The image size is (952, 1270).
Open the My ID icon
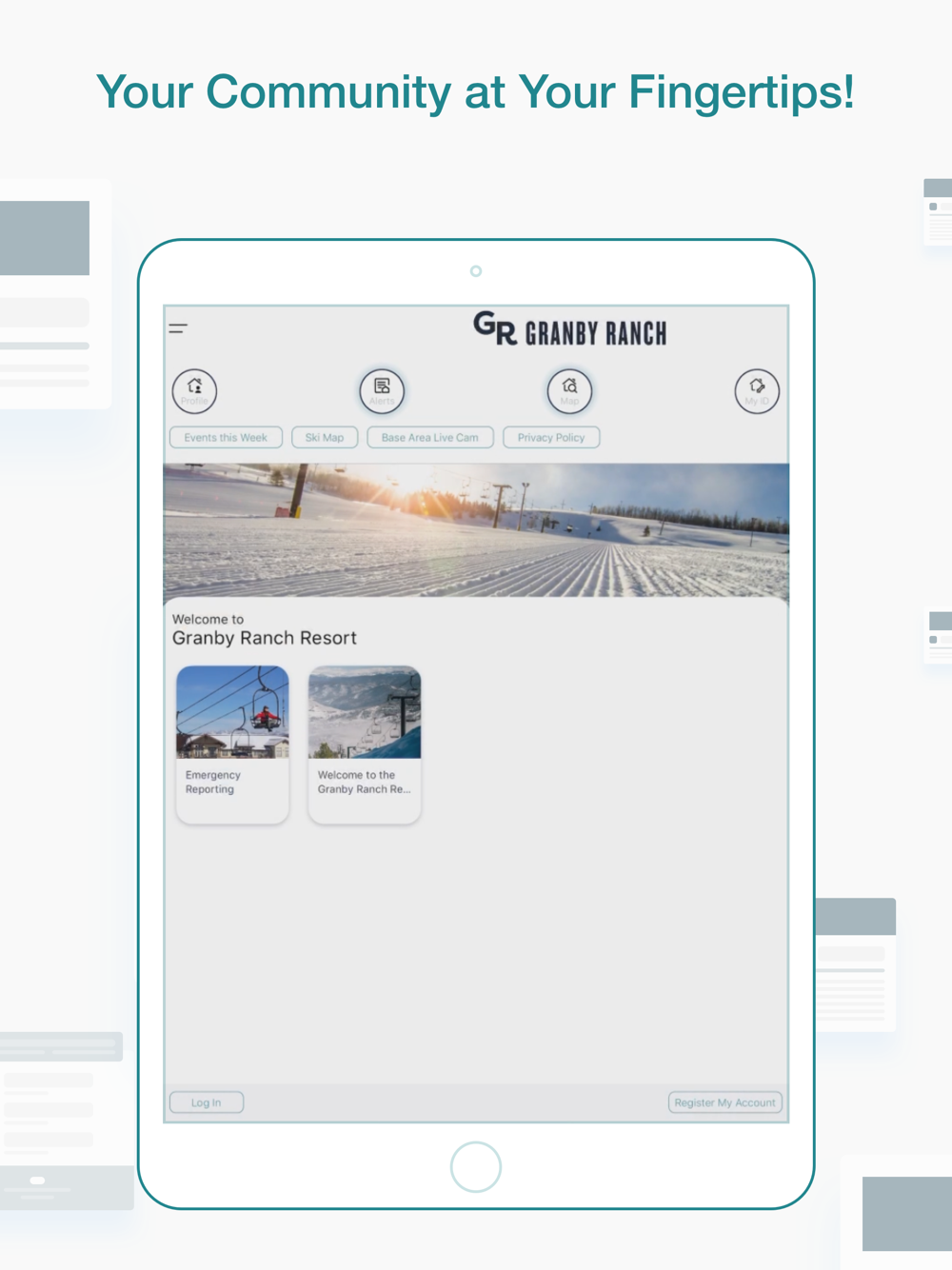point(757,390)
